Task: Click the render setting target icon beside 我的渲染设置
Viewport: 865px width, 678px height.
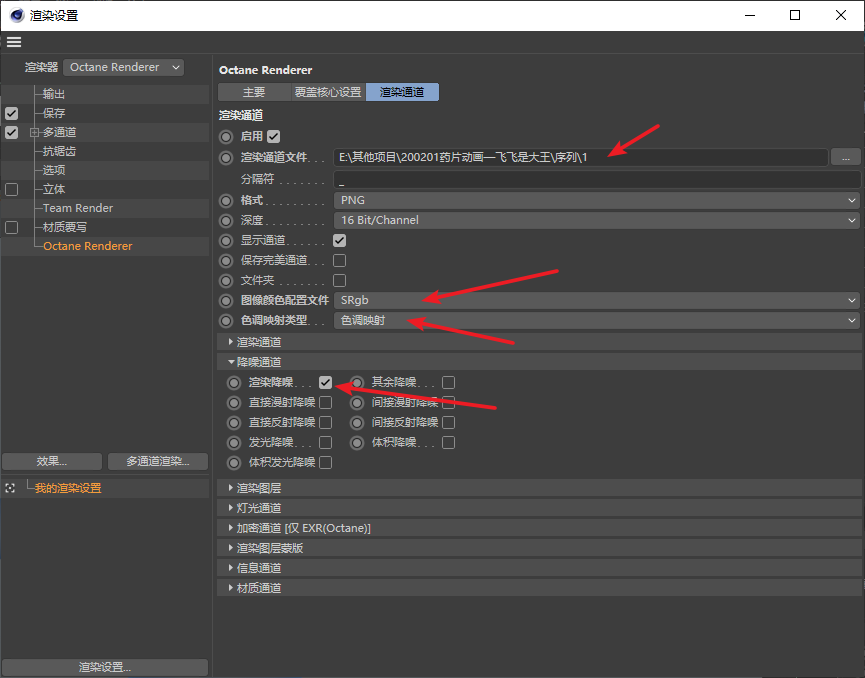Action: [10, 488]
